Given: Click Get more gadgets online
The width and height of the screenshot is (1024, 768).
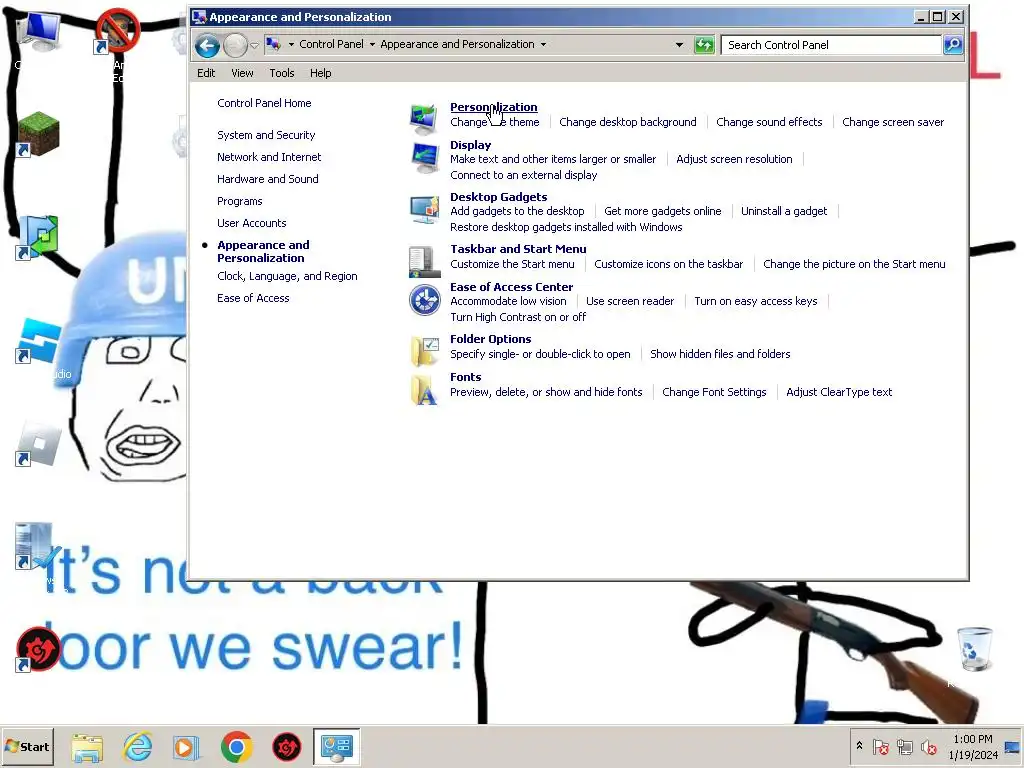Looking at the screenshot, I should (x=662, y=211).
